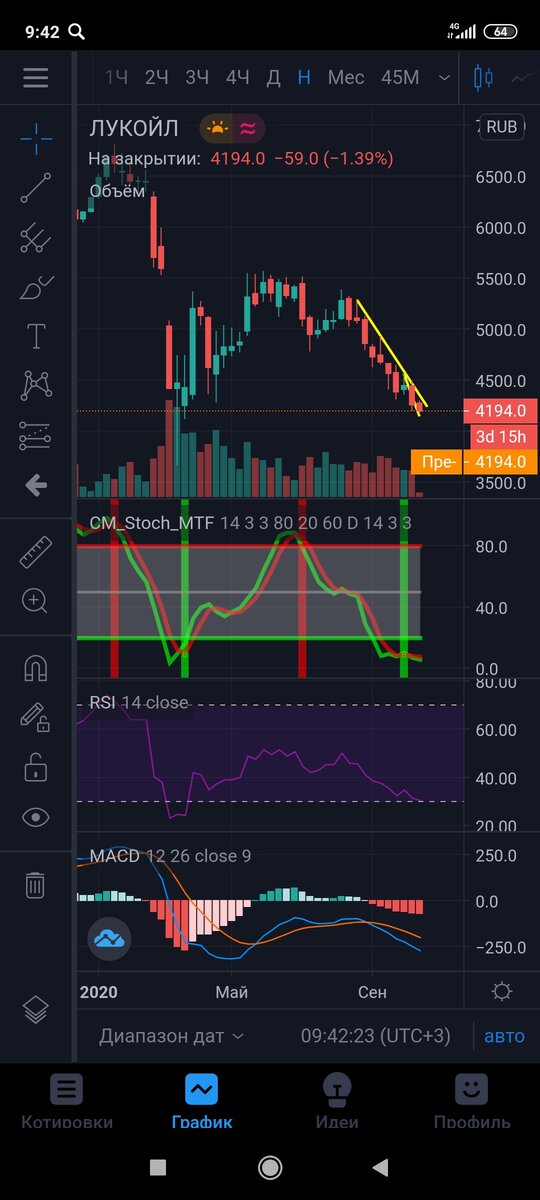Toggle the авто scale button
Viewport: 540px width, 1200px height.
click(504, 1036)
